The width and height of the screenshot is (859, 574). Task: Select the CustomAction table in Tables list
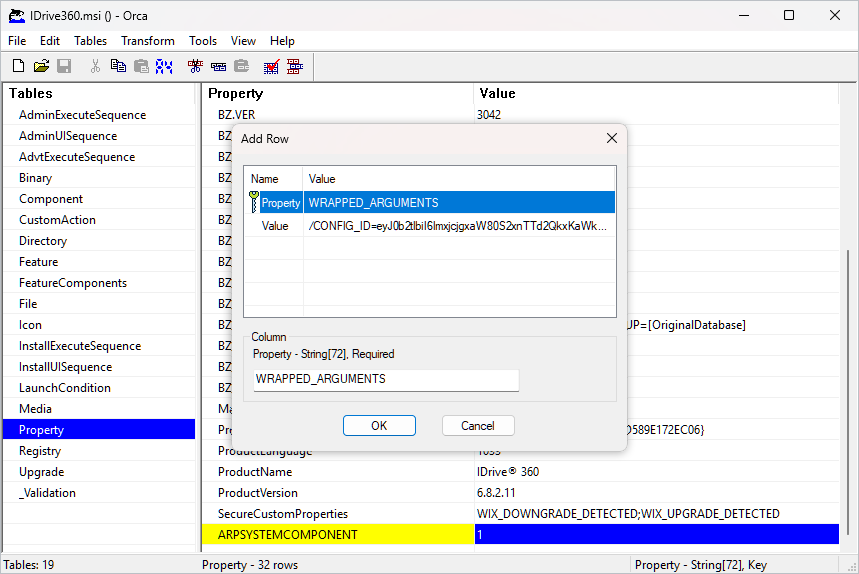[57, 220]
